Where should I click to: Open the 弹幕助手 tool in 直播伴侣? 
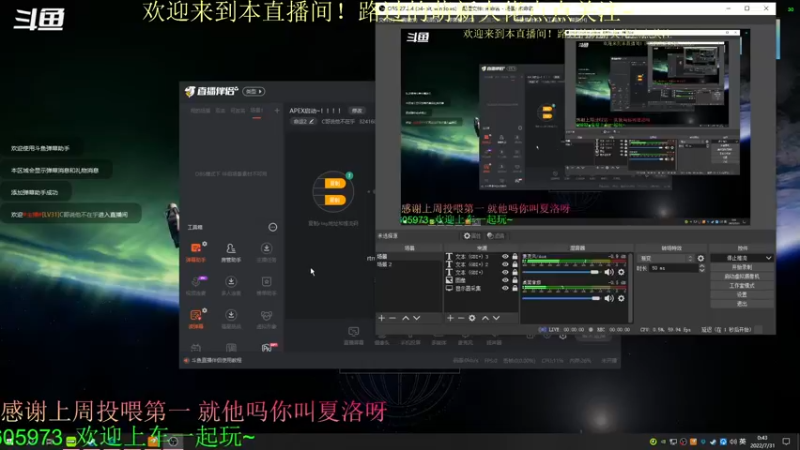pos(195,252)
